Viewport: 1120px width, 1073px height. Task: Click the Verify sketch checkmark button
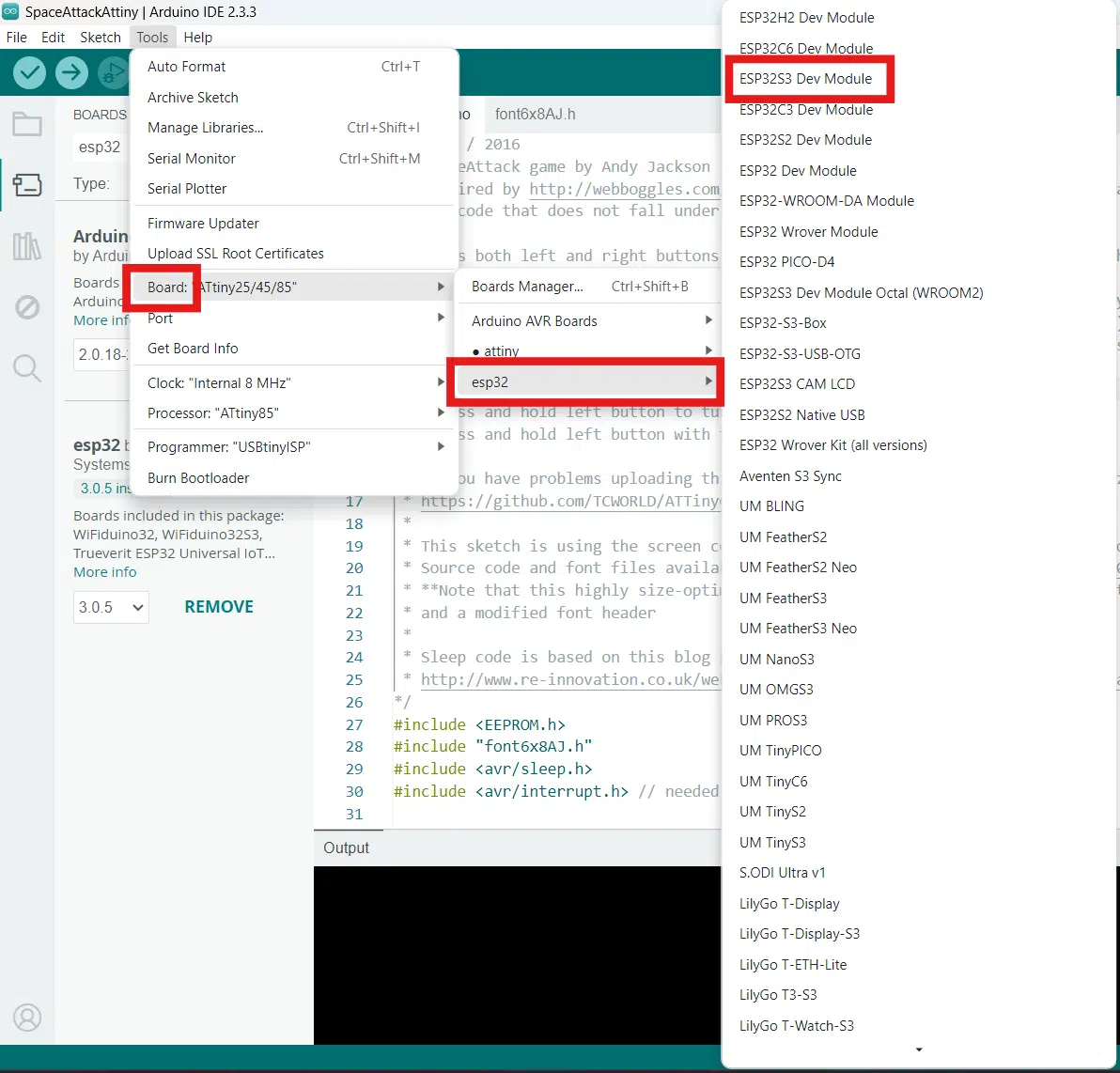[30, 72]
